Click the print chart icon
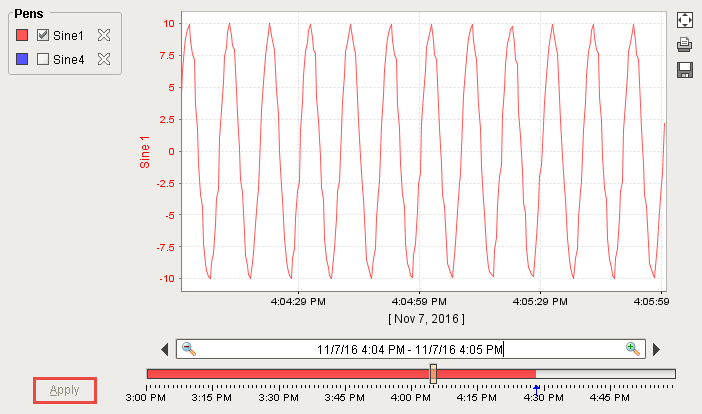702x414 pixels. tap(685, 44)
